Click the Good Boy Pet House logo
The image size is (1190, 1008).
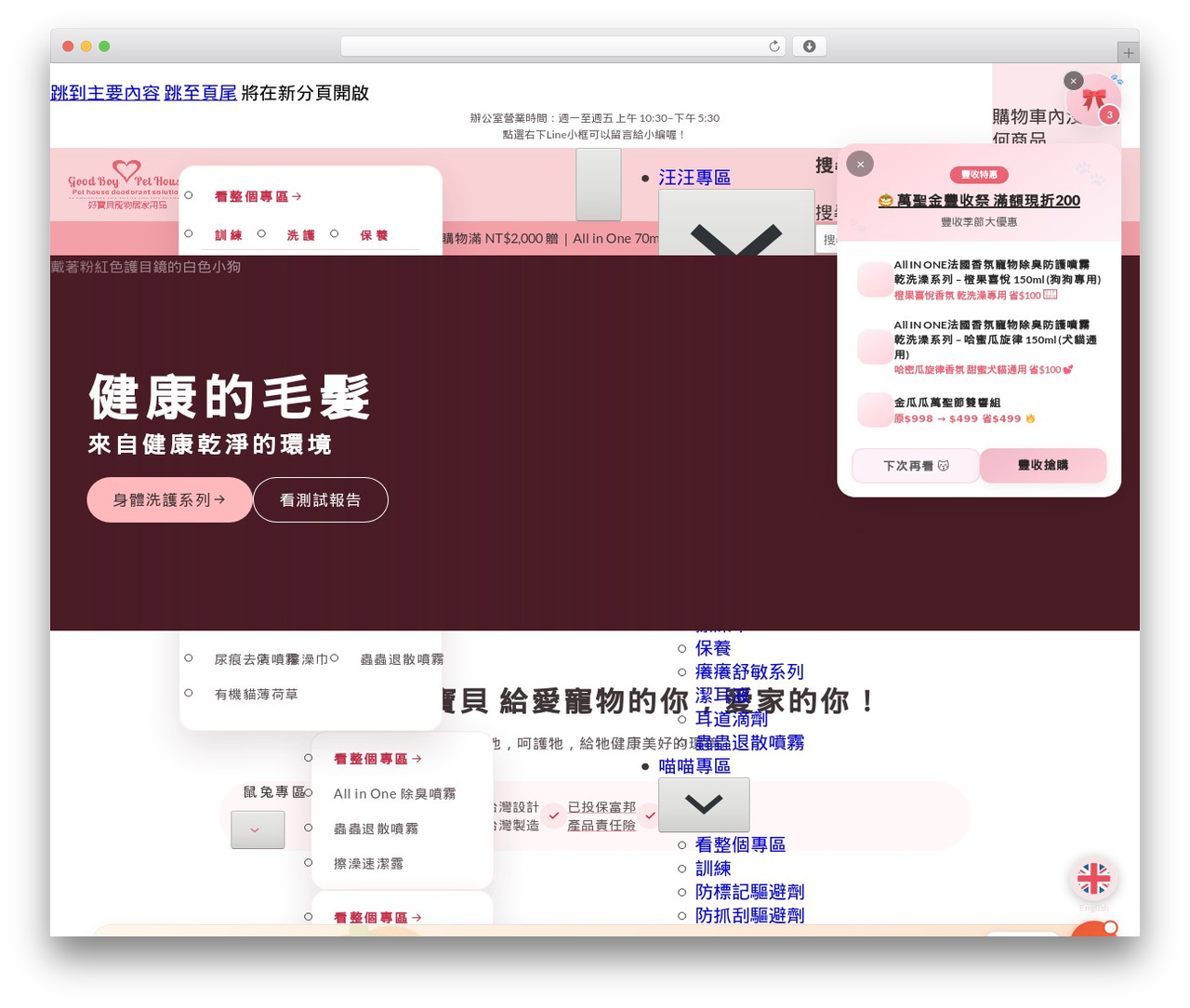tap(123, 184)
